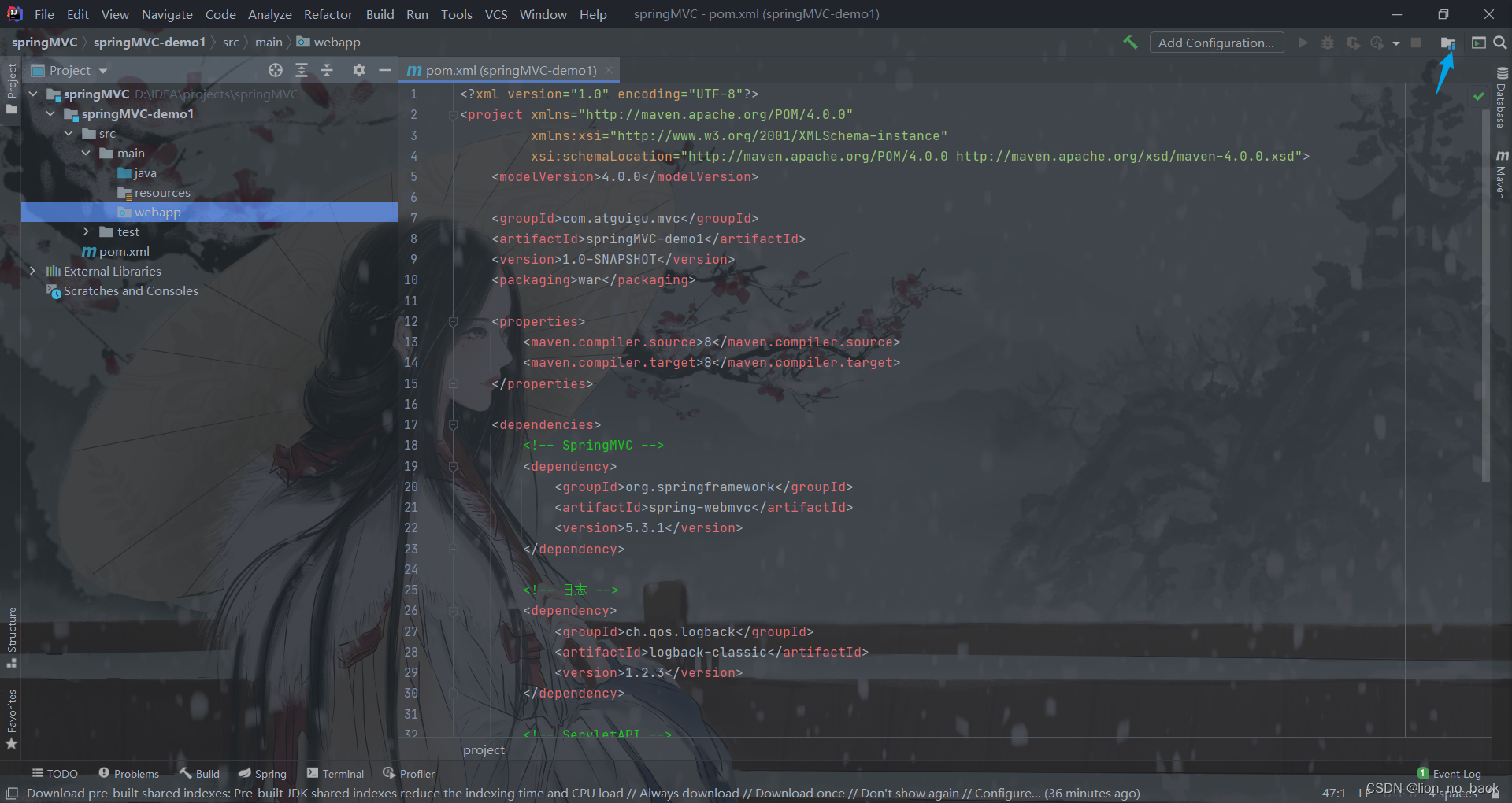Open the Tools menu
This screenshot has width=1512, height=803.
[456, 14]
